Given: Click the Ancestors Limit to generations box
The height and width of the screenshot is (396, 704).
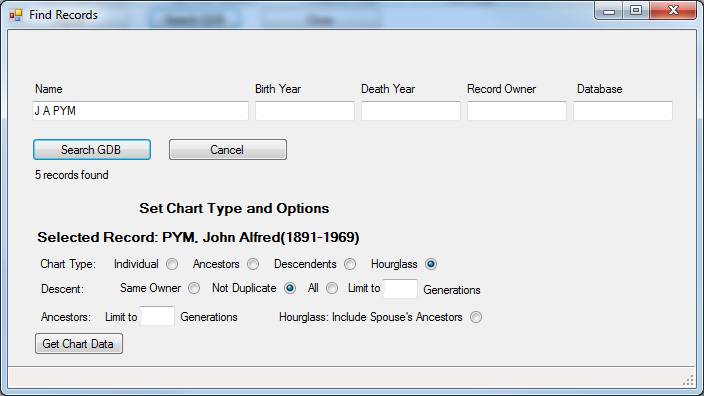Looking at the screenshot, I should 157,317.
